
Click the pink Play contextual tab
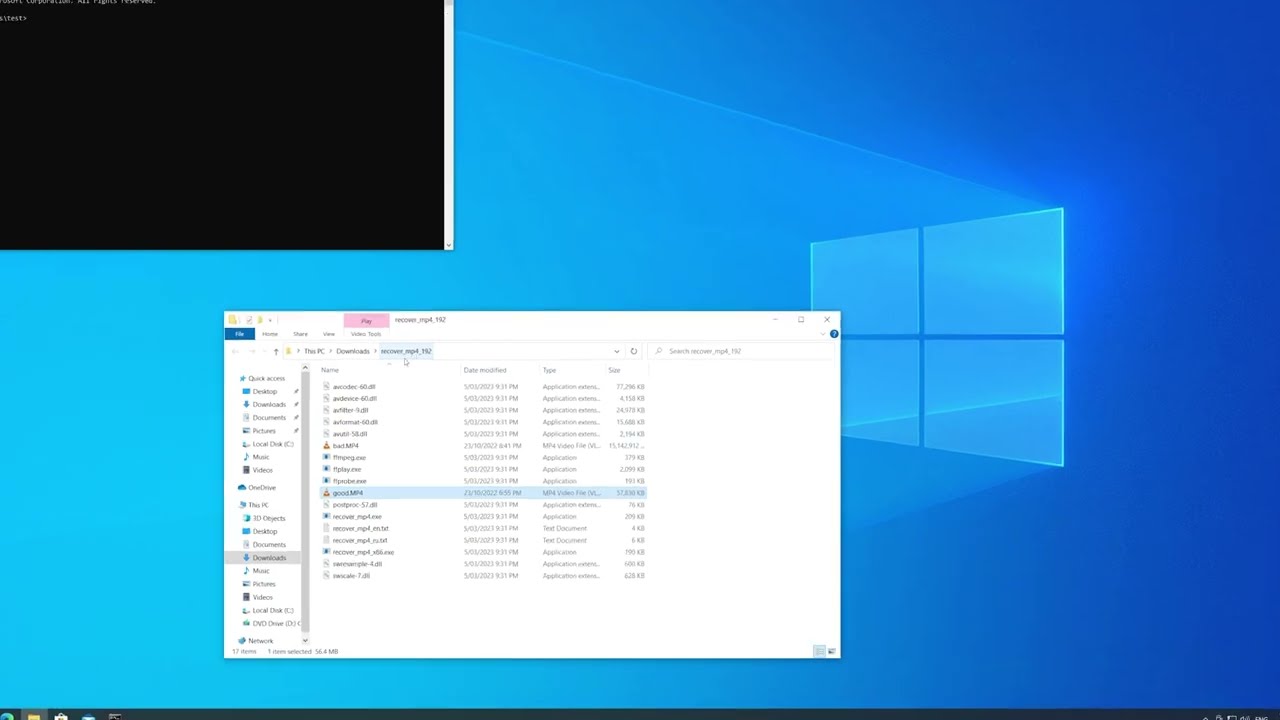tap(366, 320)
